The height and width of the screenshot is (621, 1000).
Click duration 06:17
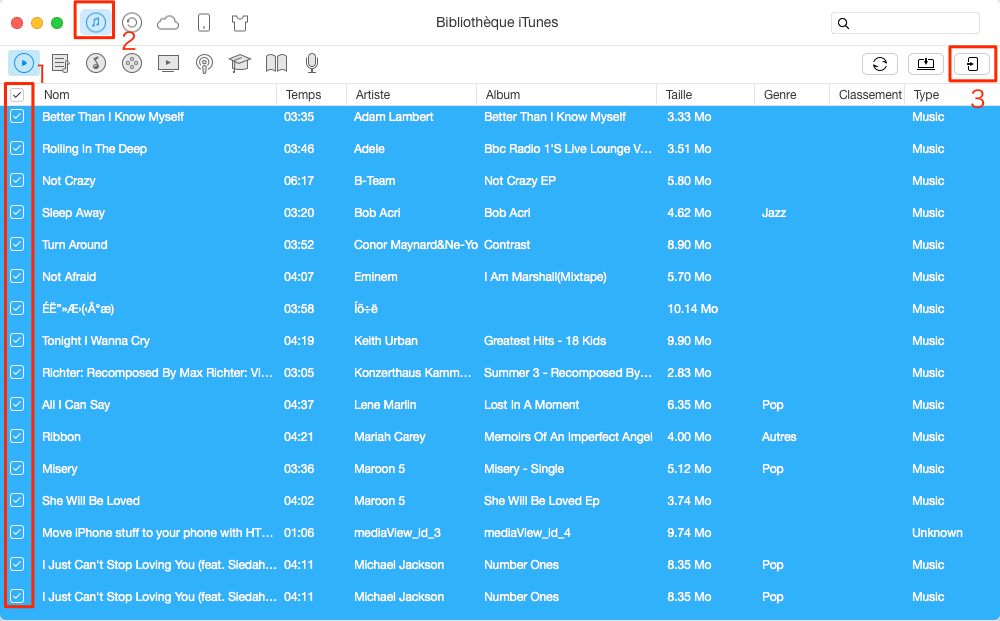point(299,180)
